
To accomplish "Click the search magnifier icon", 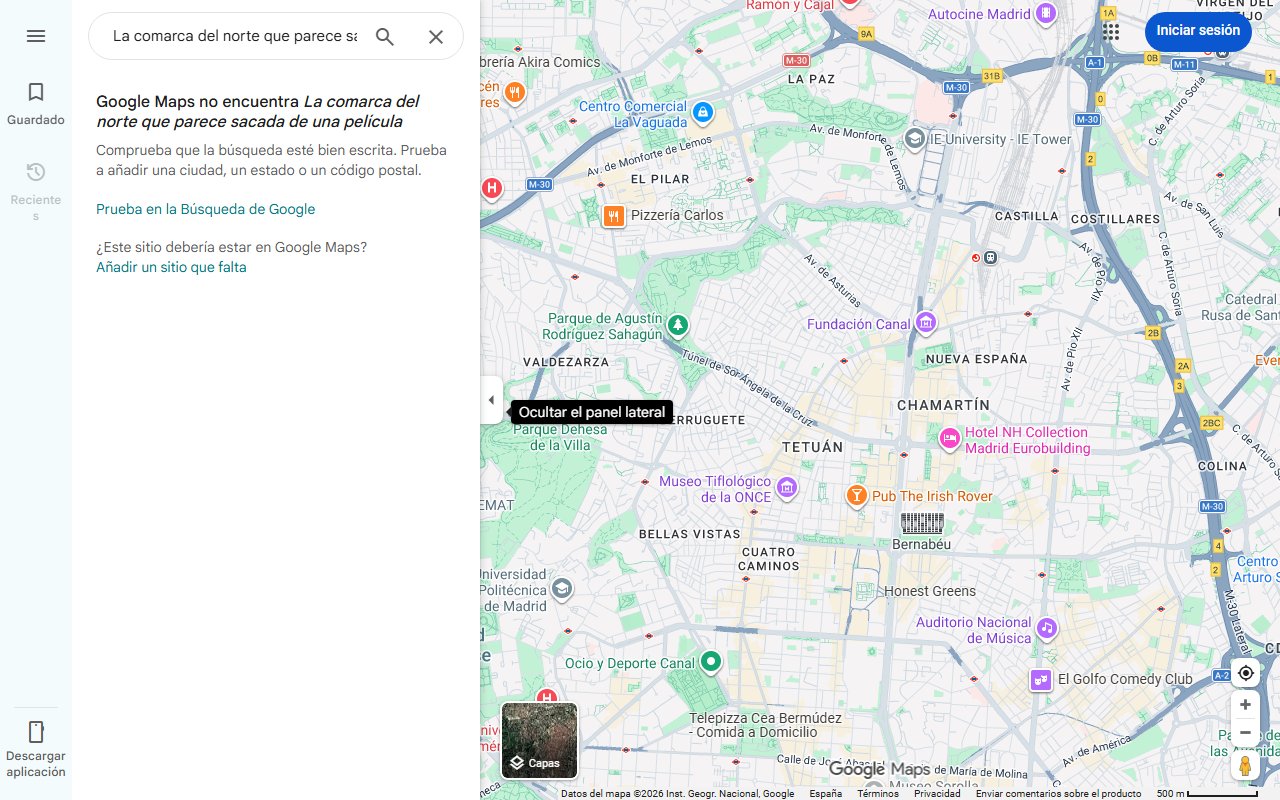I will point(385,37).
